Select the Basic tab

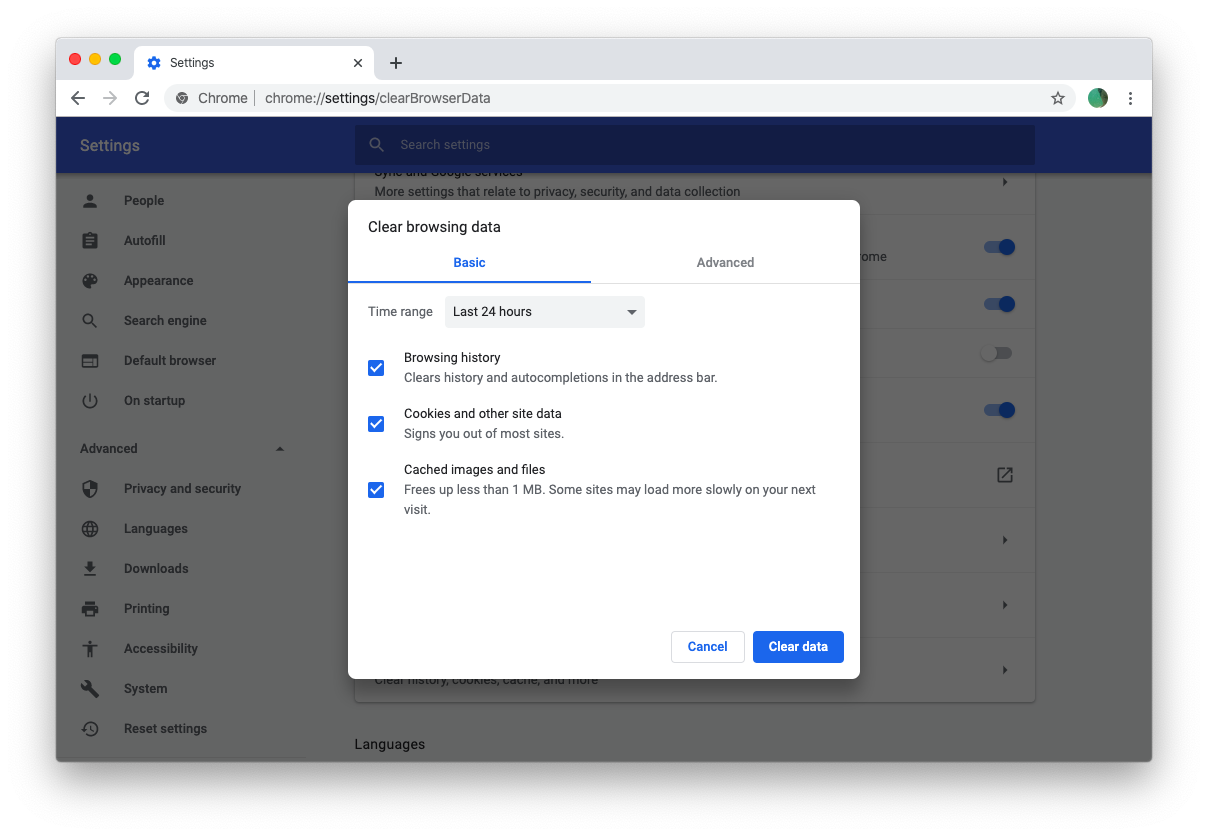click(x=469, y=262)
